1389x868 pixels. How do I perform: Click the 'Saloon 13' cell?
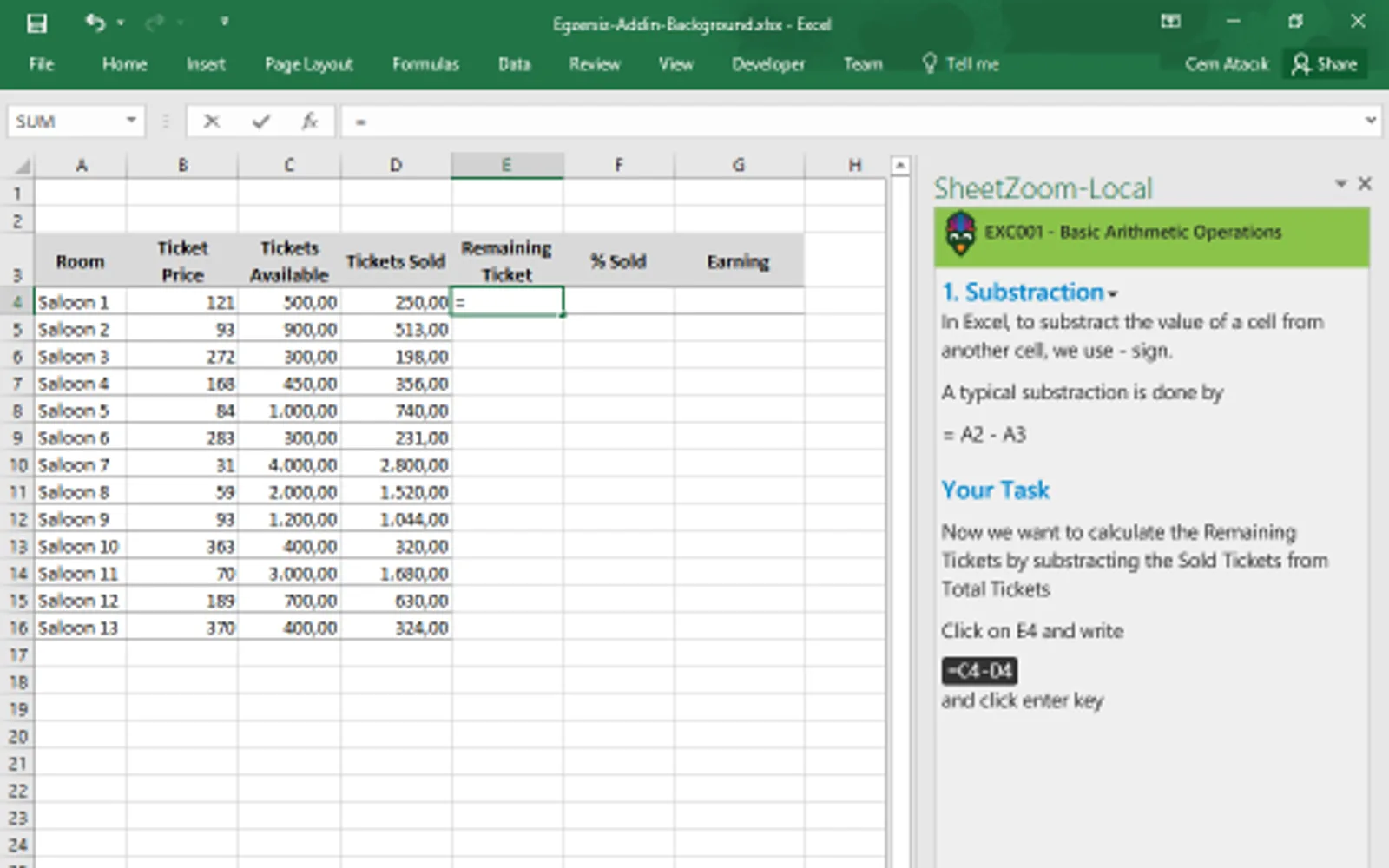click(81, 628)
